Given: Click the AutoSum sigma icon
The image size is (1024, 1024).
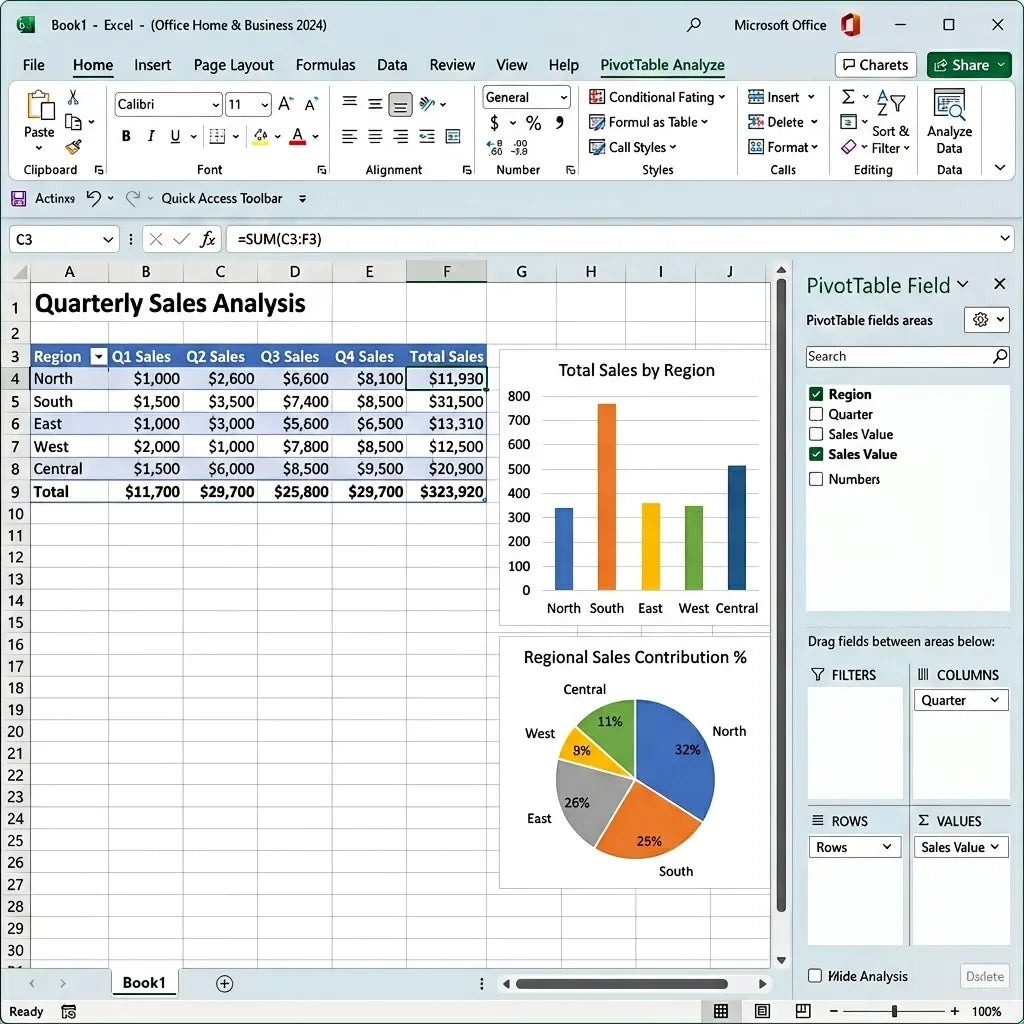Looking at the screenshot, I should [x=848, y=97].
